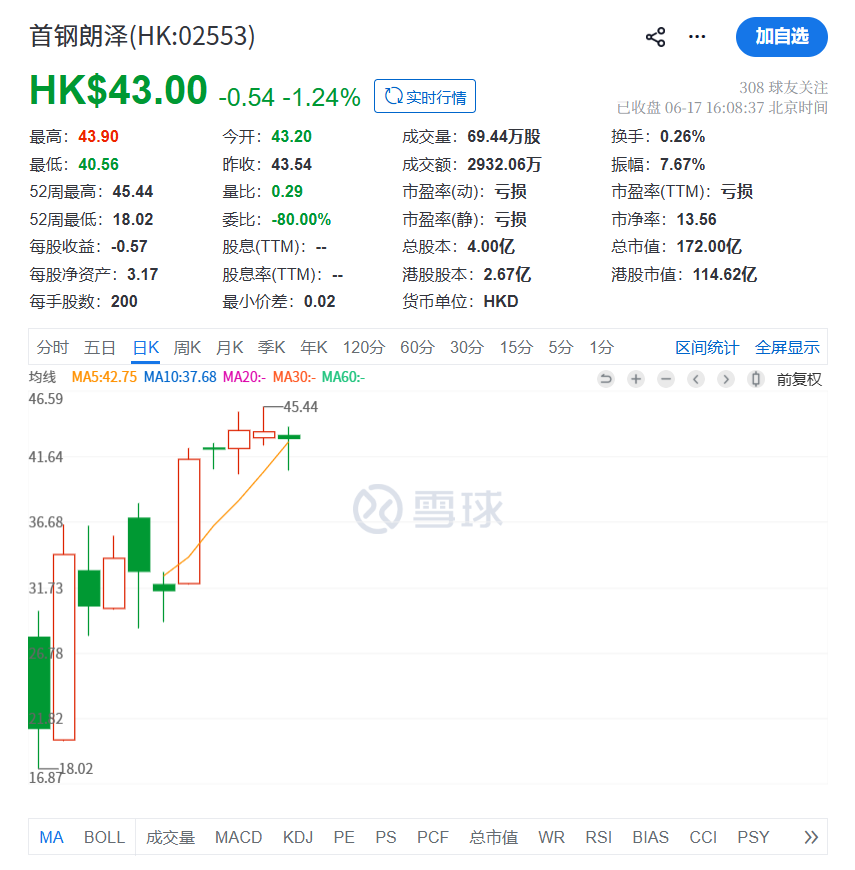Show the PE indicator
This screenshot has height=870, width=855.
click(344, 837)
